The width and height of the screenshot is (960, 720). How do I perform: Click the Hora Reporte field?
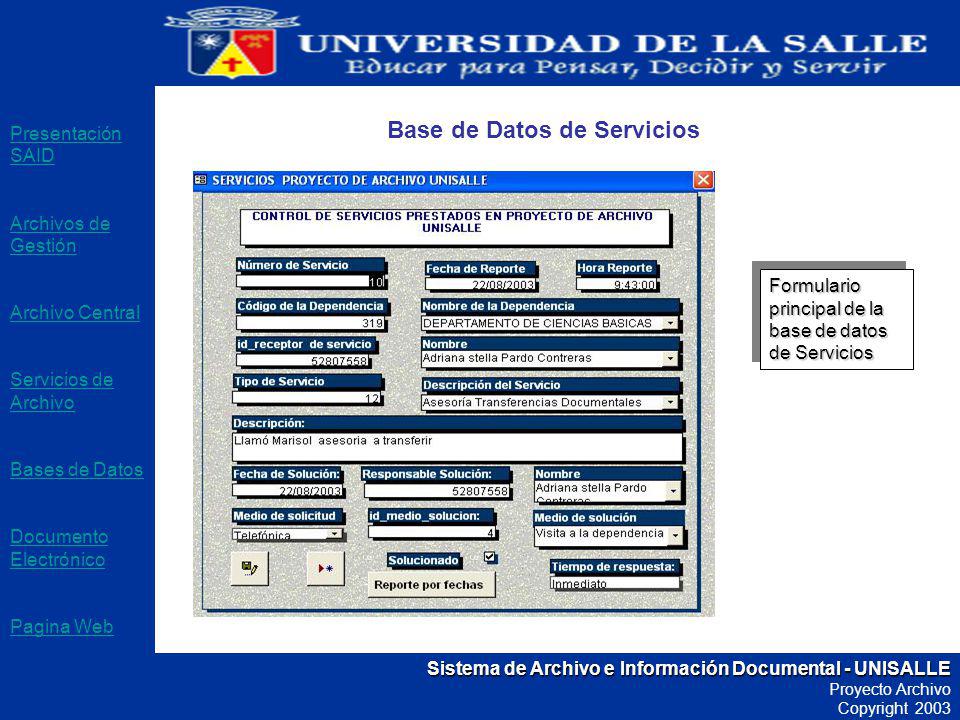(617, 284)
